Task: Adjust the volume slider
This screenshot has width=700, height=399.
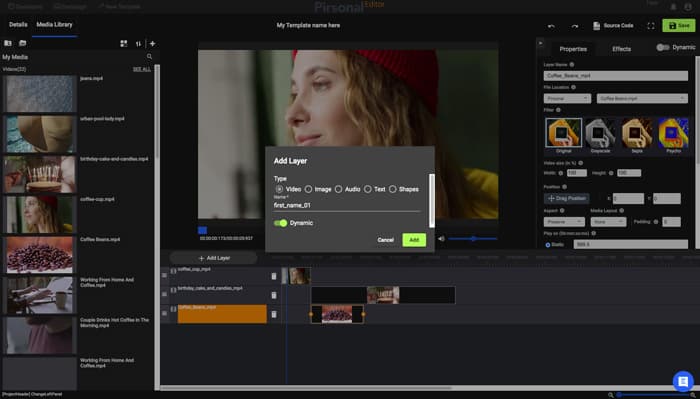Action: [473, 239]
